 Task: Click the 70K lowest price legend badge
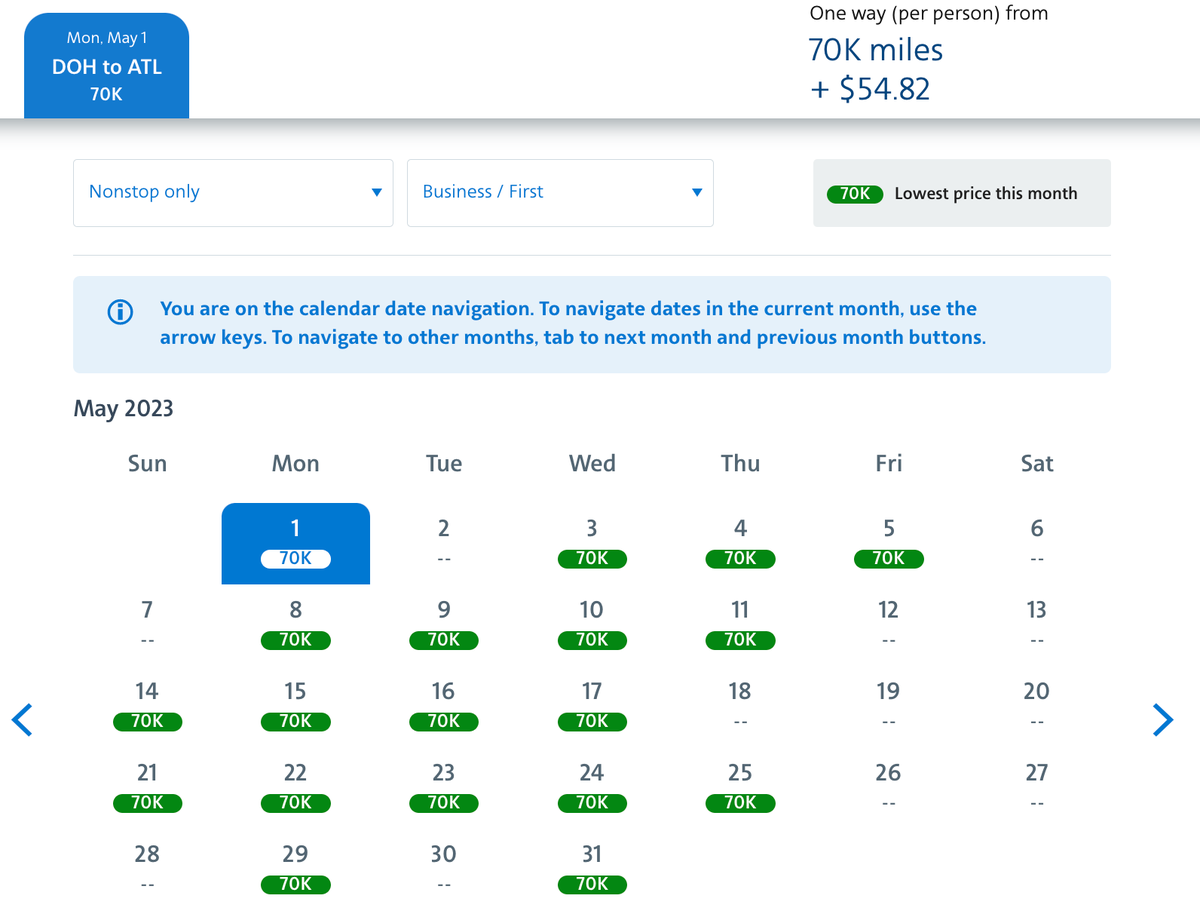click(x=855, y=194)
